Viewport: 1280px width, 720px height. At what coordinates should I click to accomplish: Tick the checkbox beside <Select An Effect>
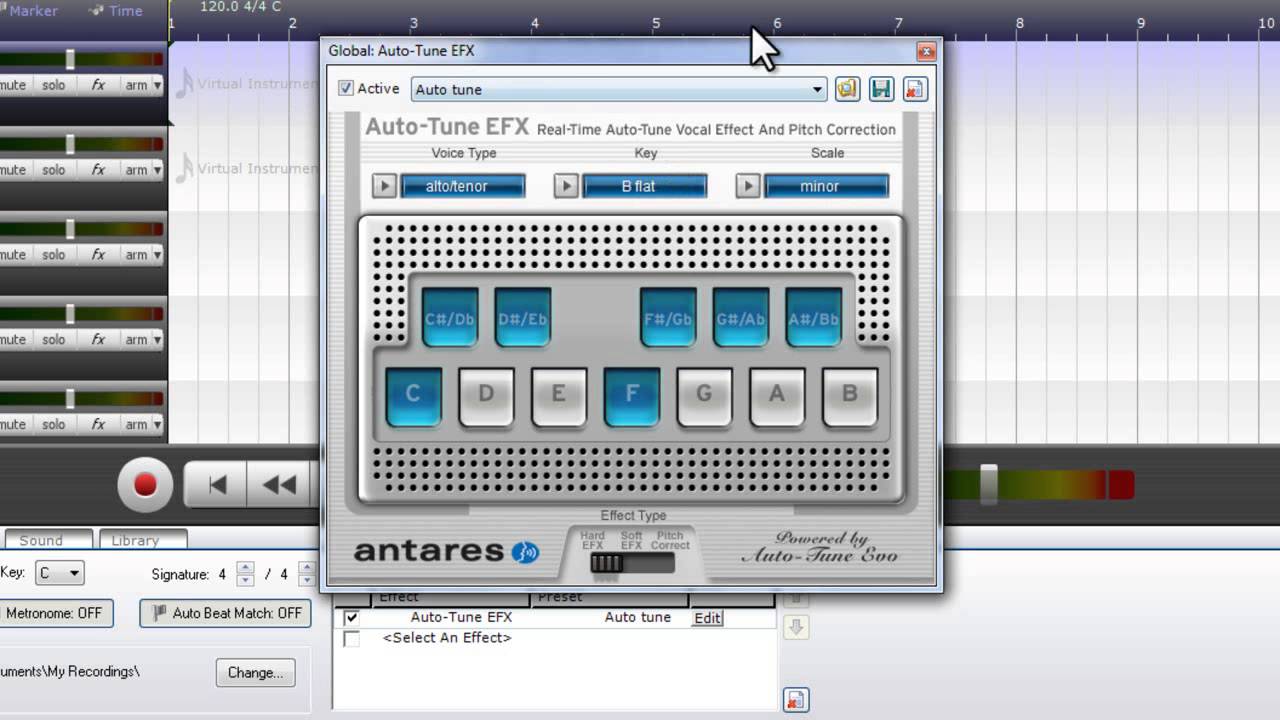(x=351, y=638)
